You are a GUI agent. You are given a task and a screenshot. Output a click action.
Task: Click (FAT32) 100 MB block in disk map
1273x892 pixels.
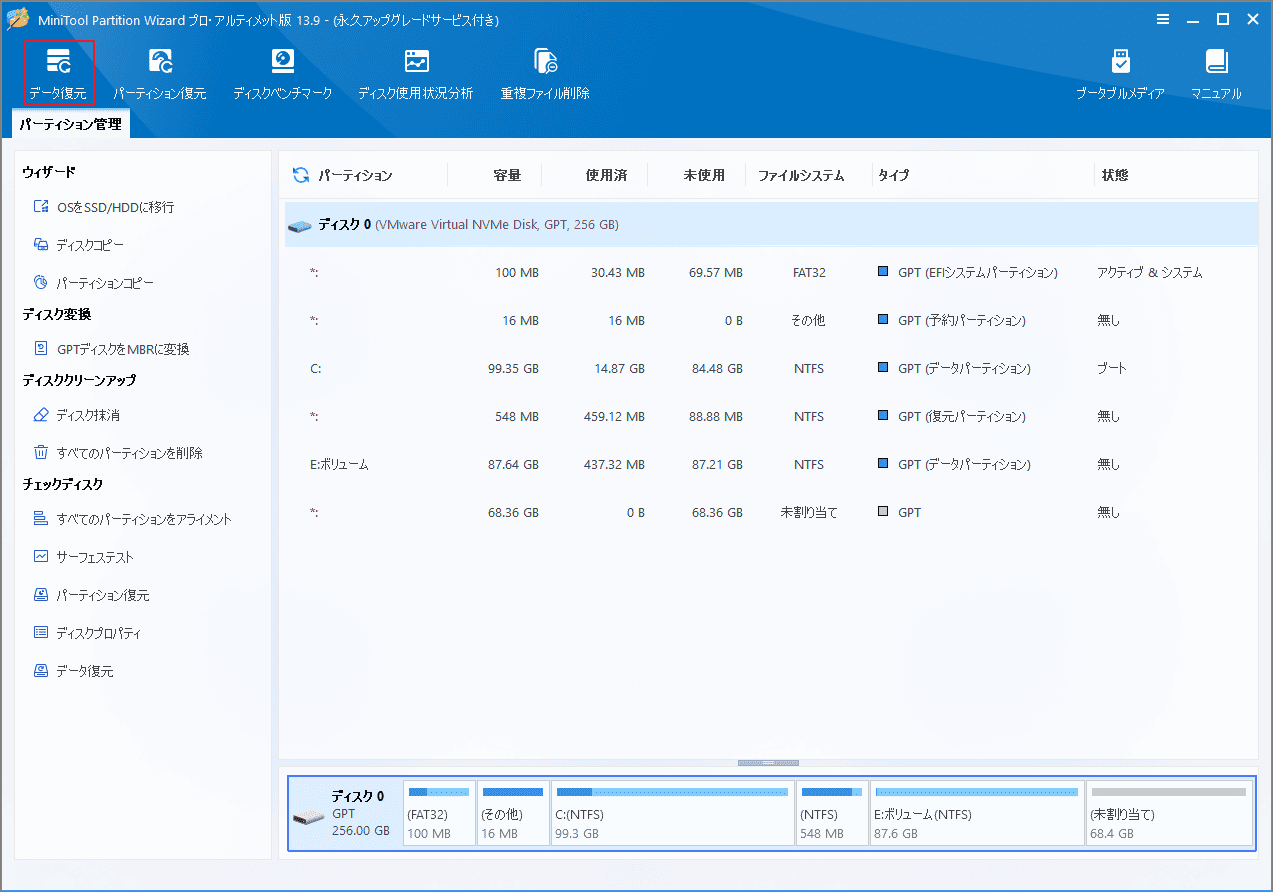pyautogui.click(x=439, y=813)
